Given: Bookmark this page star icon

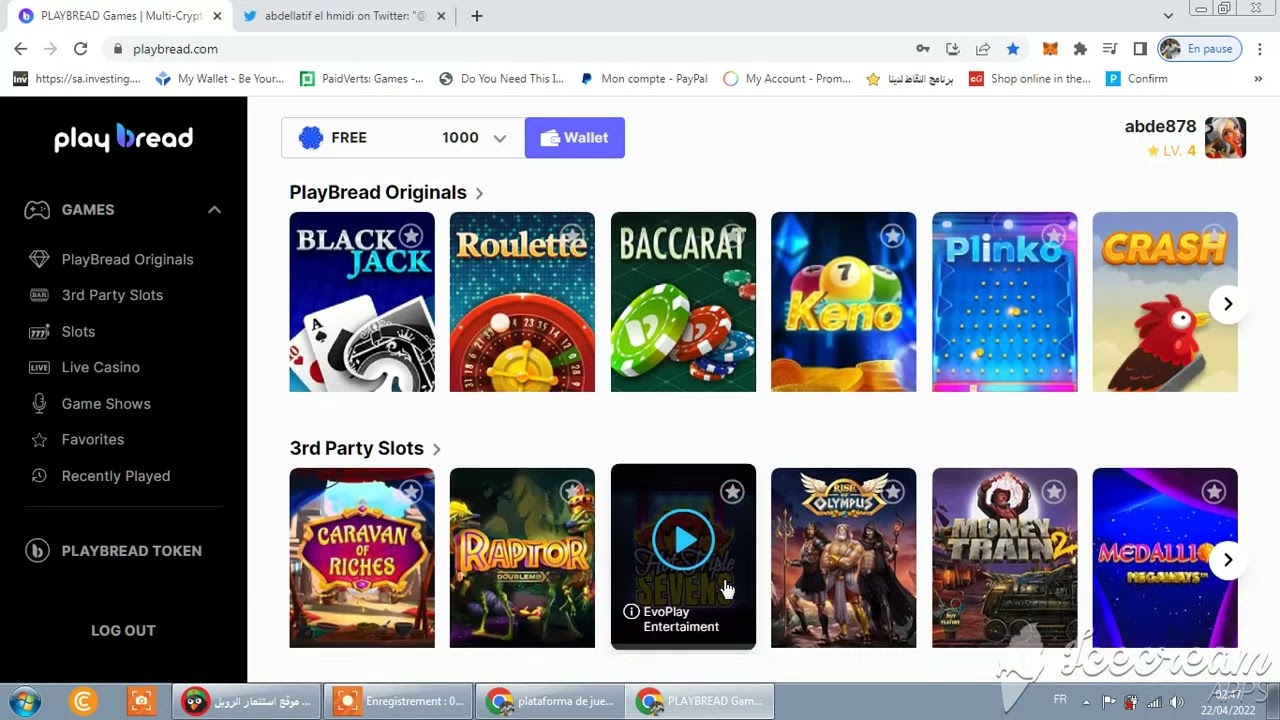Looking at the screenshot, I should 1013,49.
